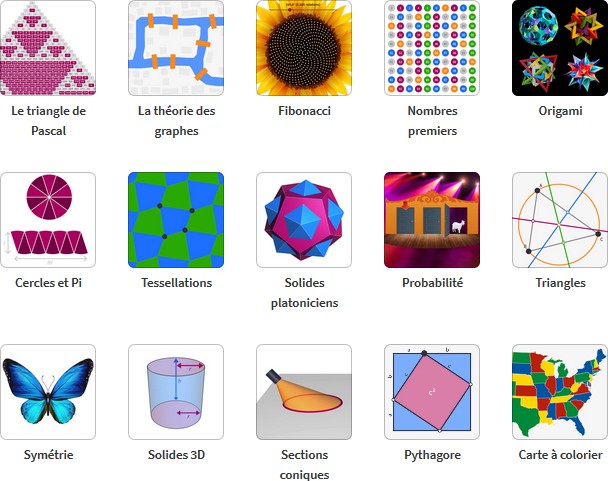Open the Symétrie butterfly thumbnail

pos(48,392)
